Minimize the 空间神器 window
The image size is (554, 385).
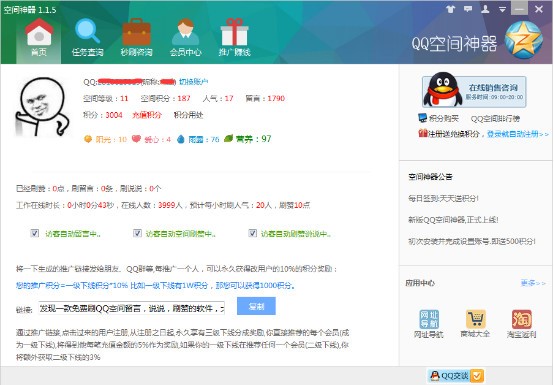[519, 9]
